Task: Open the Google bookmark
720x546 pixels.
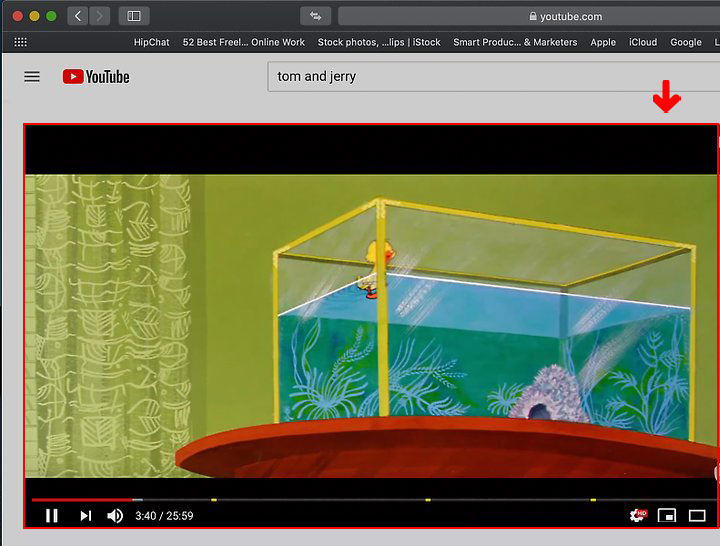Action: point(686,42)
